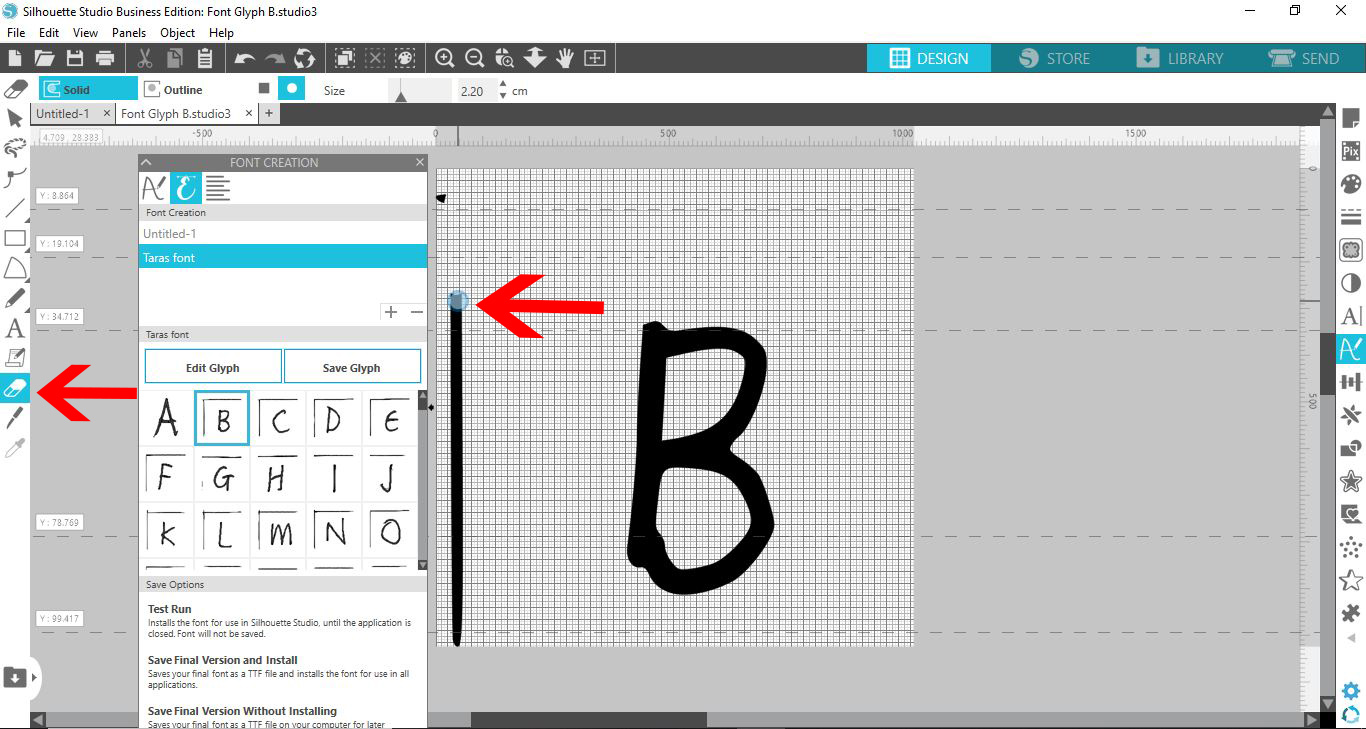1366x729 pixels.
Task: Click the DESIGN tab button
Action: tap(929, 58)
